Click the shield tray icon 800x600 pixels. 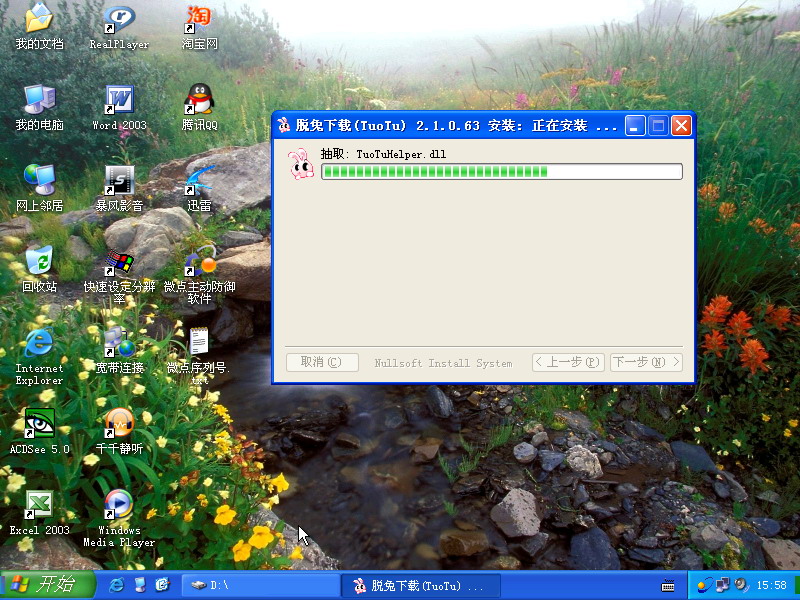pyautogui.click(x=704, y=585)
